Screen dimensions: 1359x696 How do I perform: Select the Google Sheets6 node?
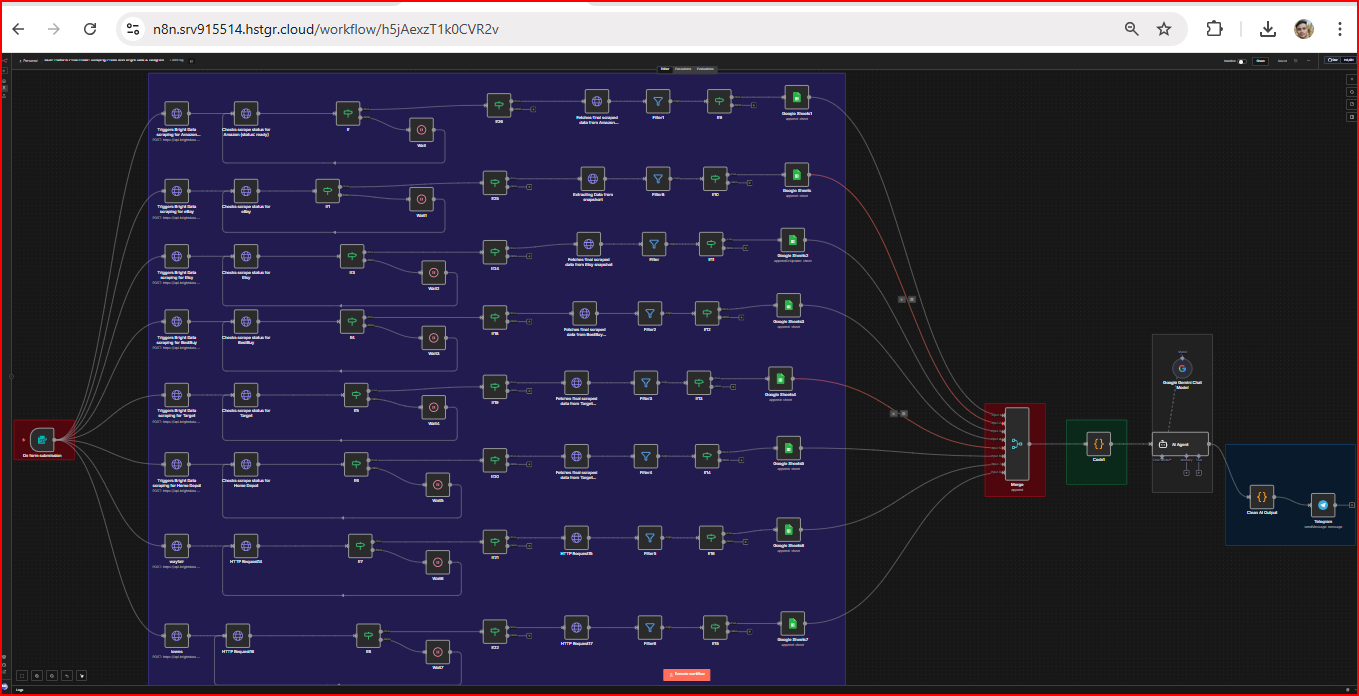tap(788, 529)
